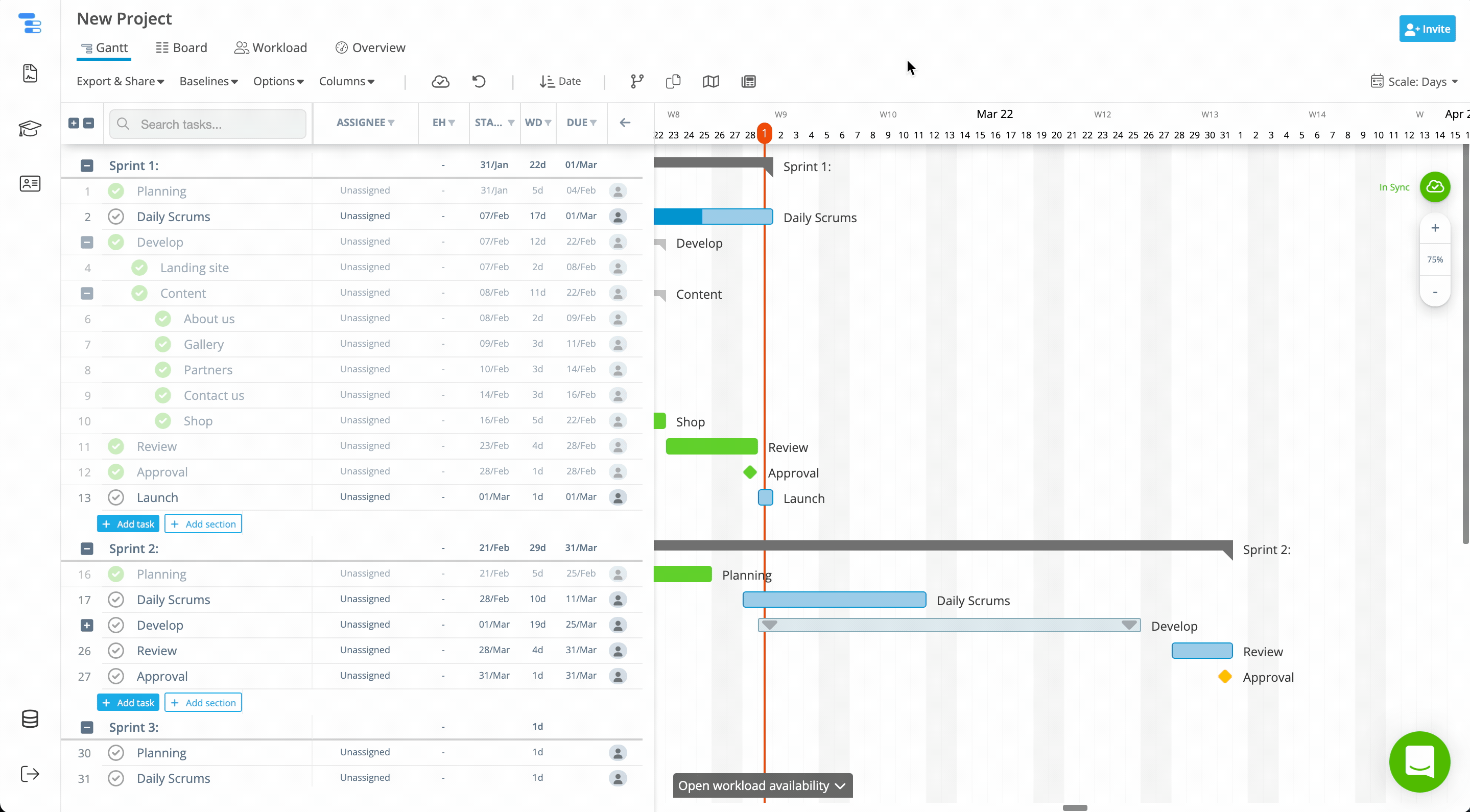Switch to the Workload tab
This screenshot has width=1470, height=812.
click(271, 47)
